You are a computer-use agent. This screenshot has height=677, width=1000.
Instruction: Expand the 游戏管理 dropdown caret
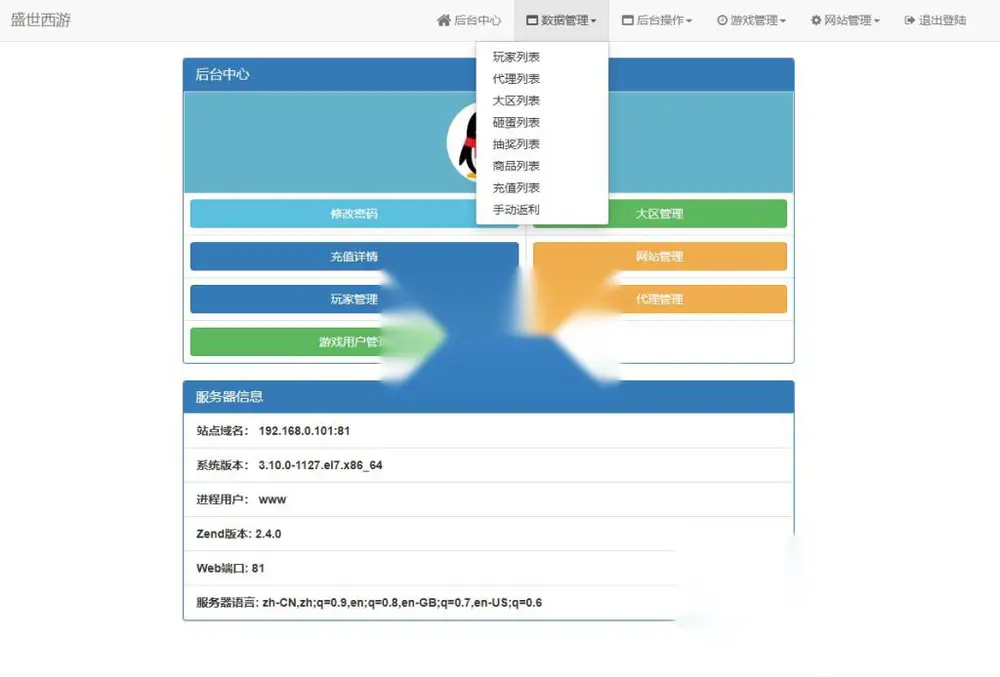[783, 21]
